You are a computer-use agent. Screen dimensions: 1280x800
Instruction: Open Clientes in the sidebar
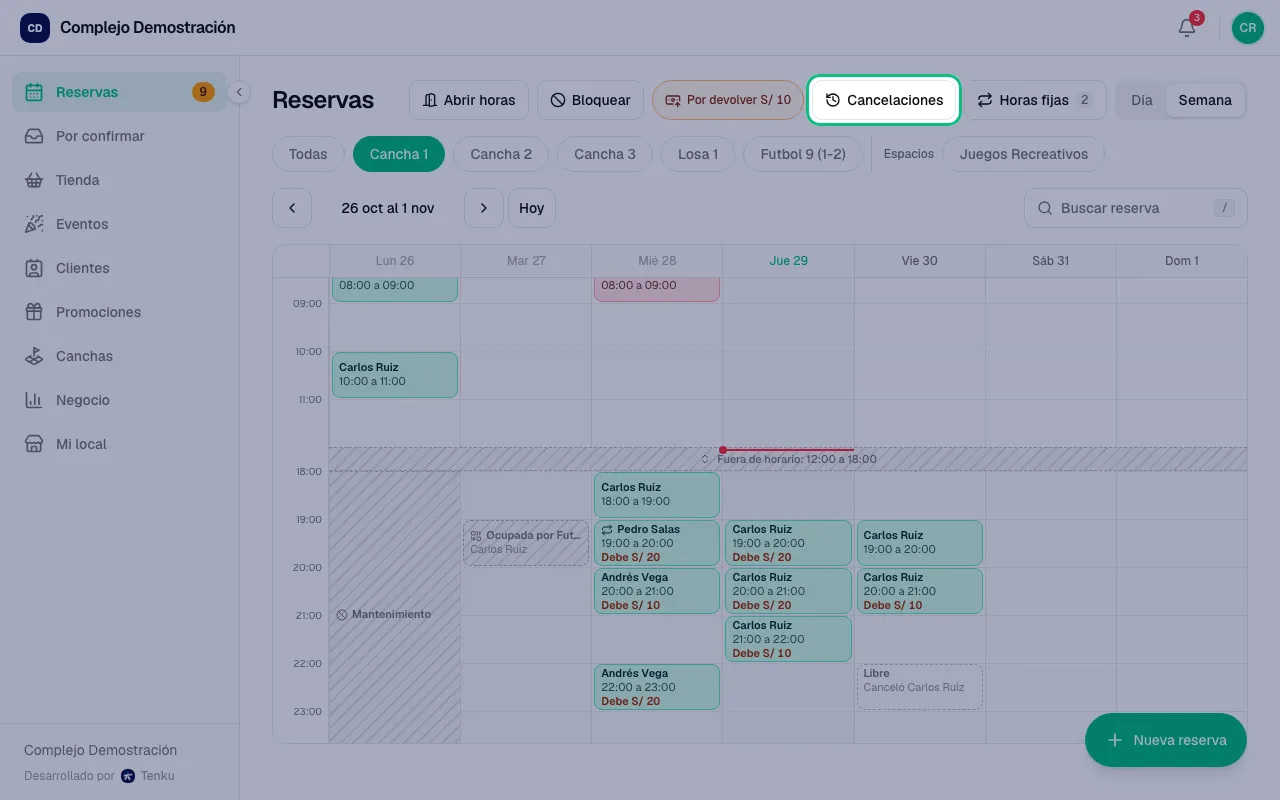coord(119,268)
